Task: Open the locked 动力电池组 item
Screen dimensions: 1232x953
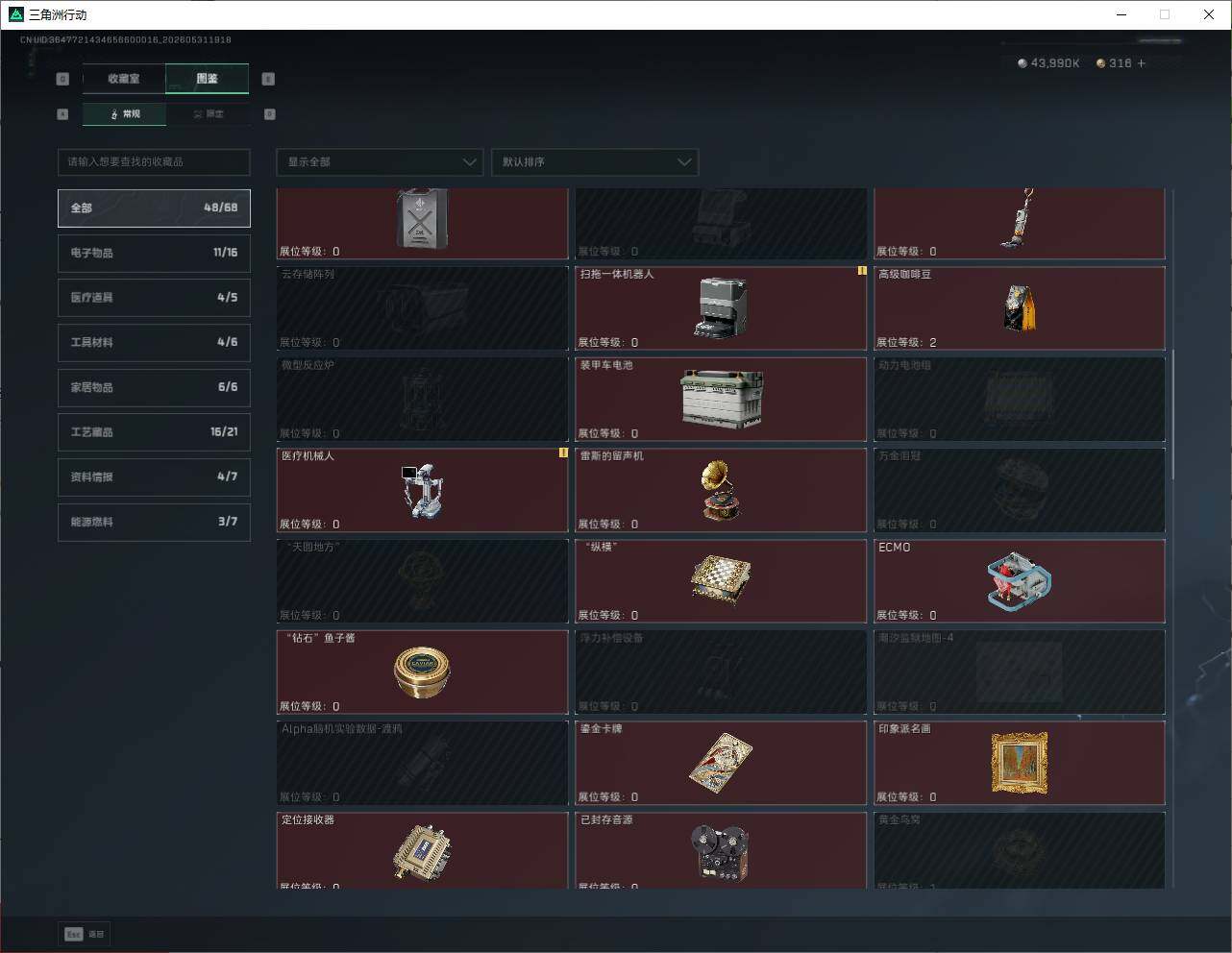Action: [x=1020, y=399]
